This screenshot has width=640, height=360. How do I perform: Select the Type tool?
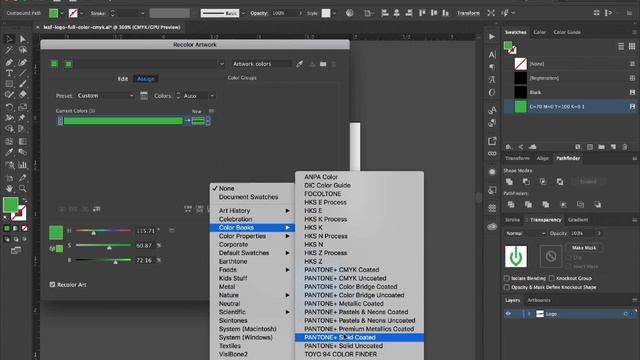pyautogui.click(x=9, y=73)
